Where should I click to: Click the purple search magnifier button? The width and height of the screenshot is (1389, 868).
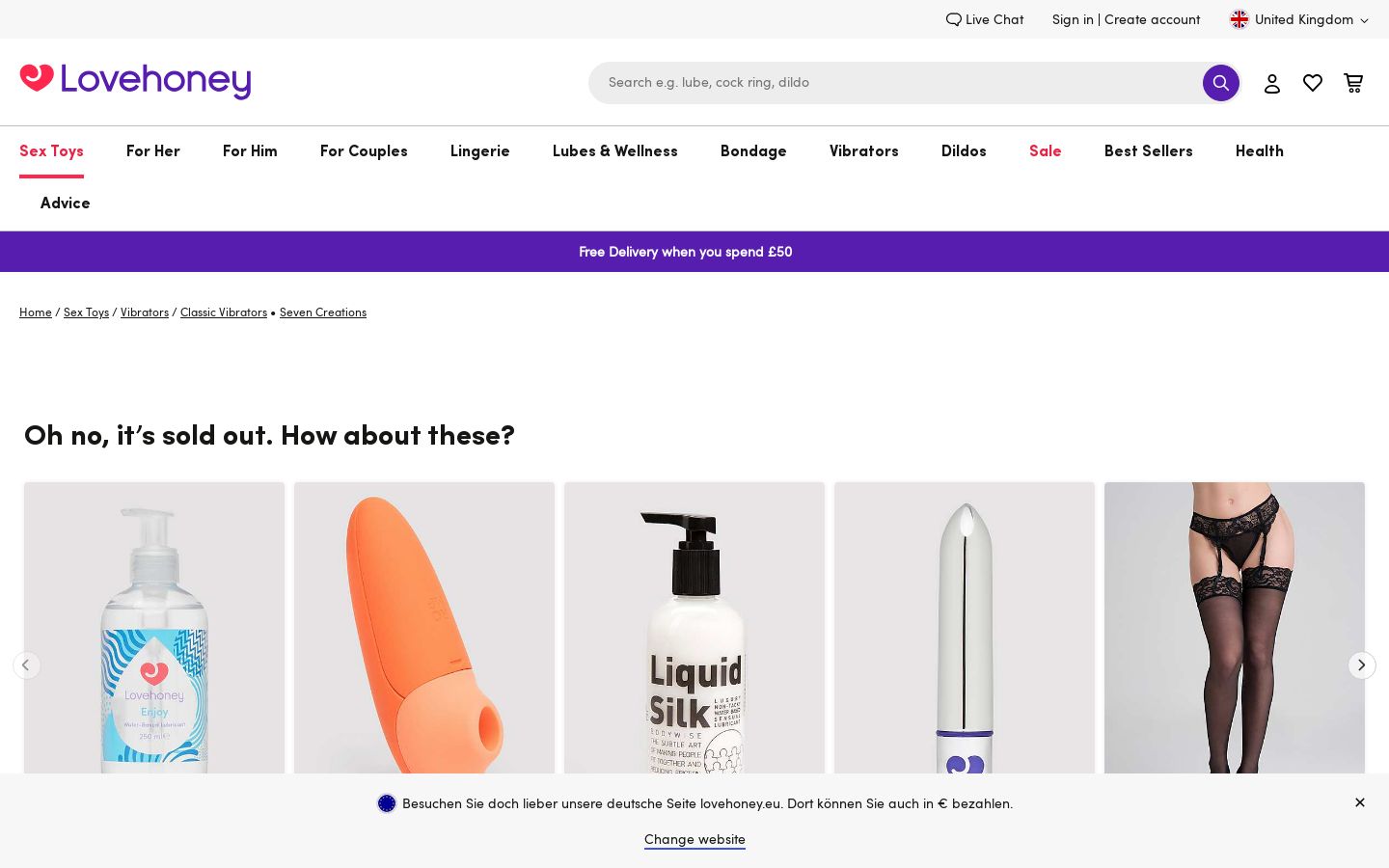pos(1220,83)
